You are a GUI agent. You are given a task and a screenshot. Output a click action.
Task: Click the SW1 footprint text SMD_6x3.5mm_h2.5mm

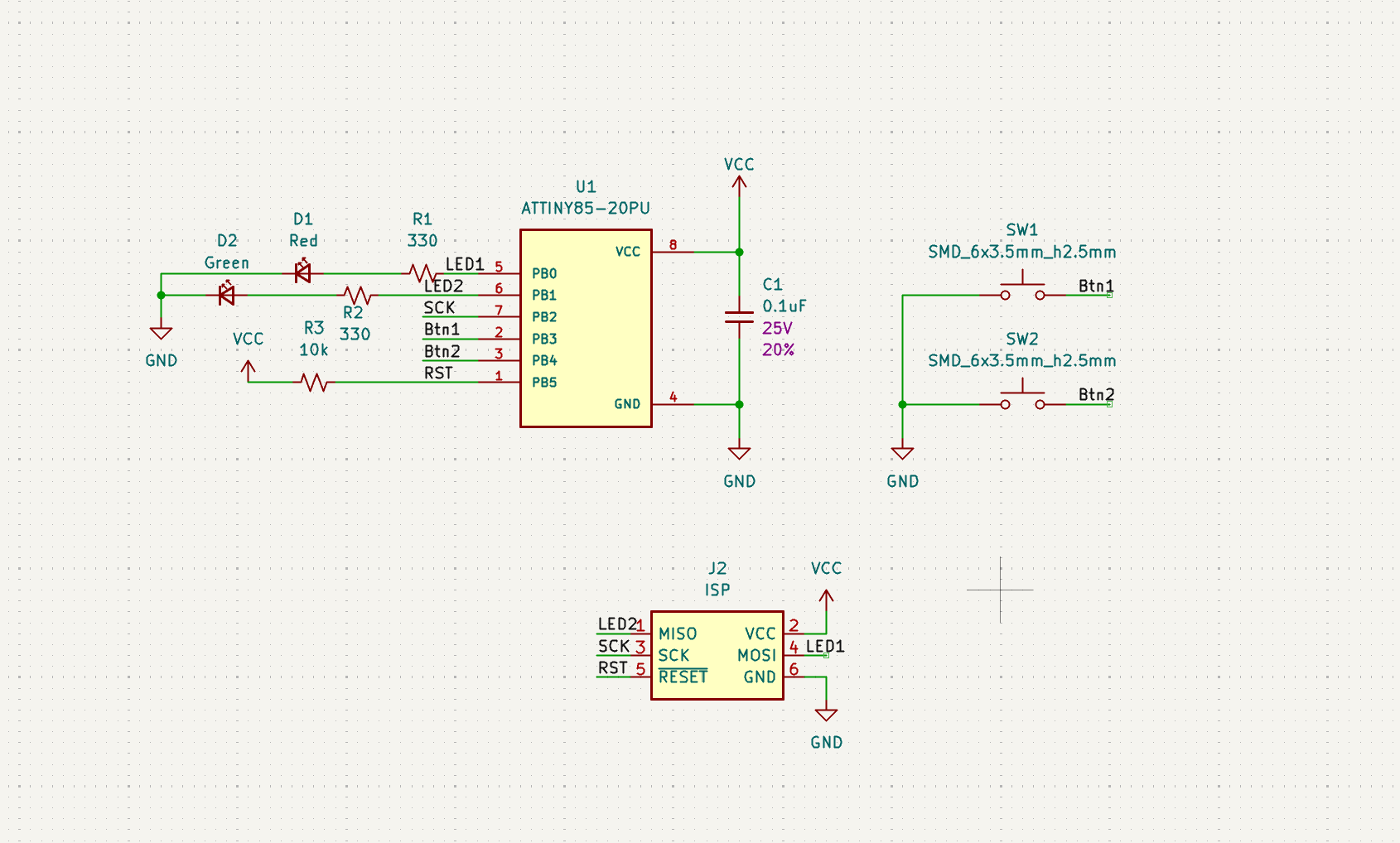coord(1022,252)
